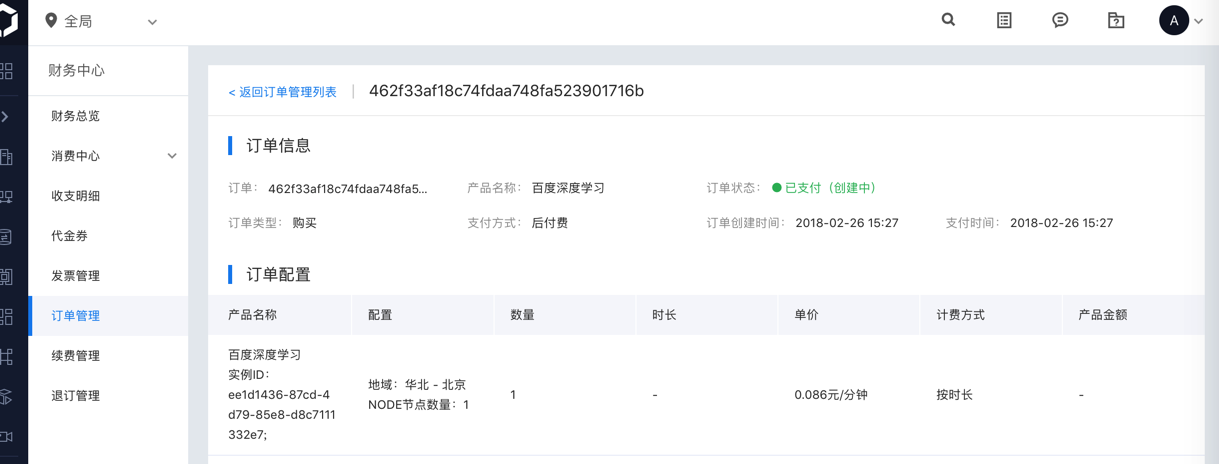1219x464 pixels.
Task: Expand the dark sidebar with the arrow icon
Action: click(x=6, y=117)
